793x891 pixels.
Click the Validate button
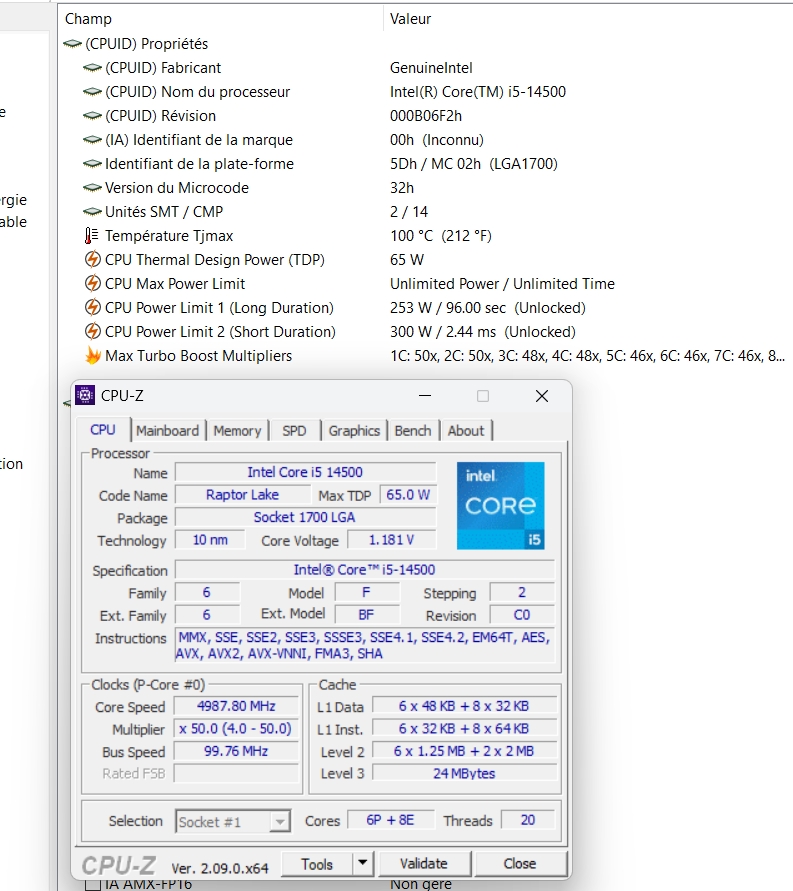pos(424,864)
